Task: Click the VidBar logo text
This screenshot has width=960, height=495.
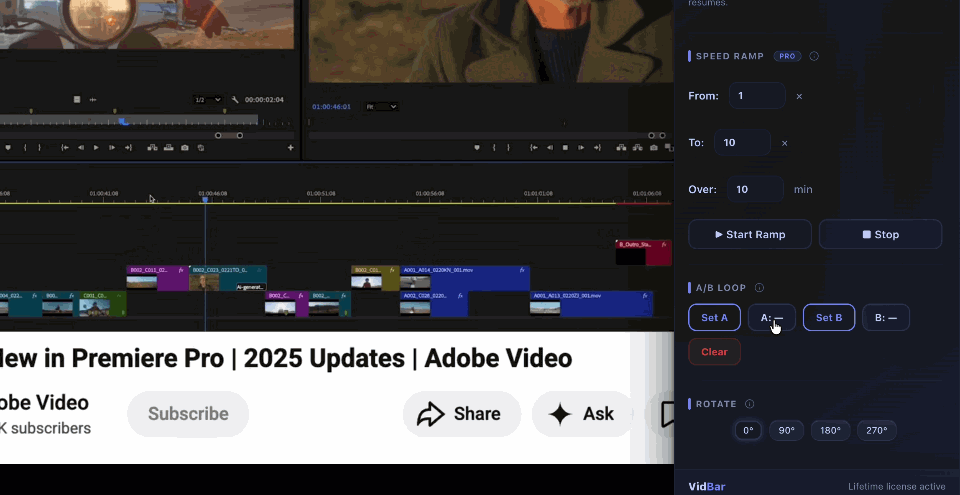Action: coord(707,487)
